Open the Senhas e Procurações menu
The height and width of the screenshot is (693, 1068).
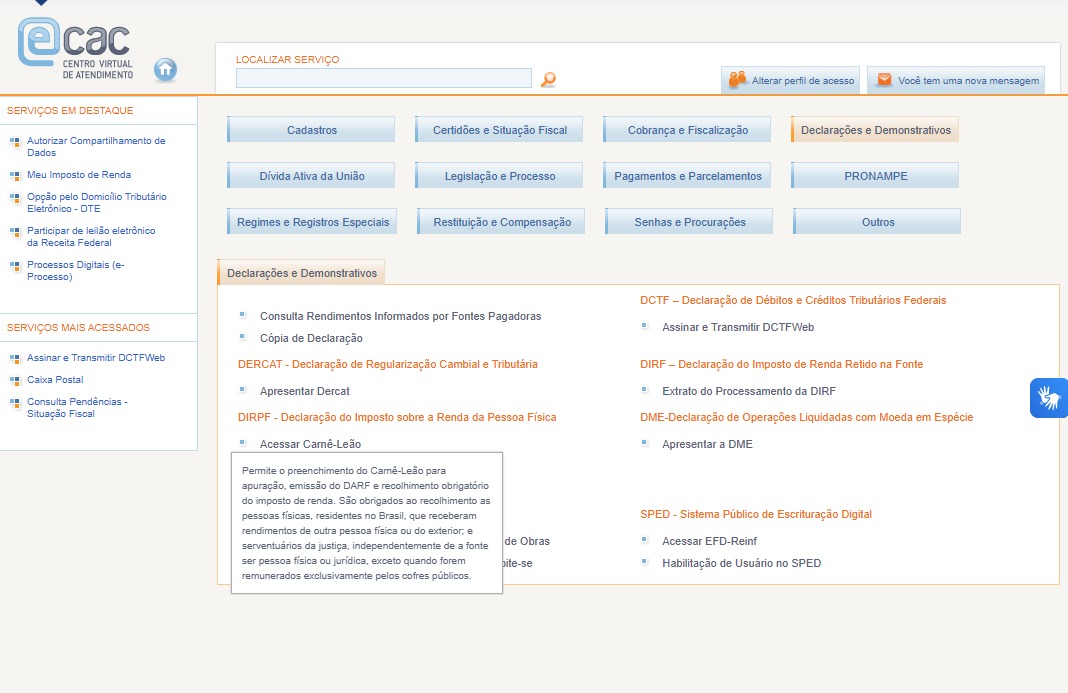click(x=689, y=222)
